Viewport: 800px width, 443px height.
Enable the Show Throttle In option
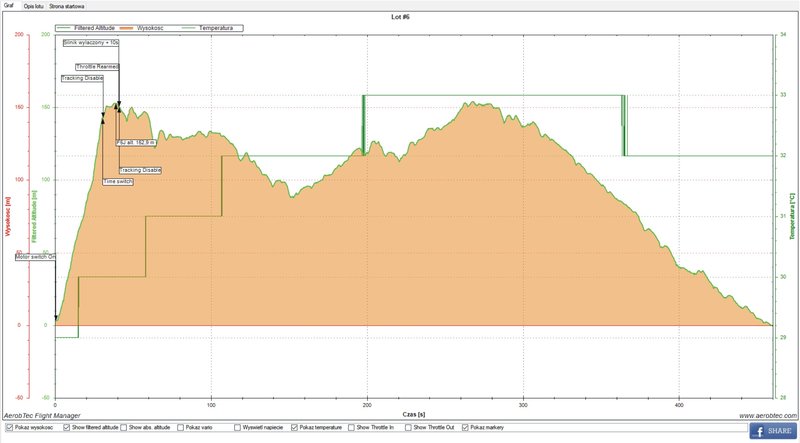(351, 427)
